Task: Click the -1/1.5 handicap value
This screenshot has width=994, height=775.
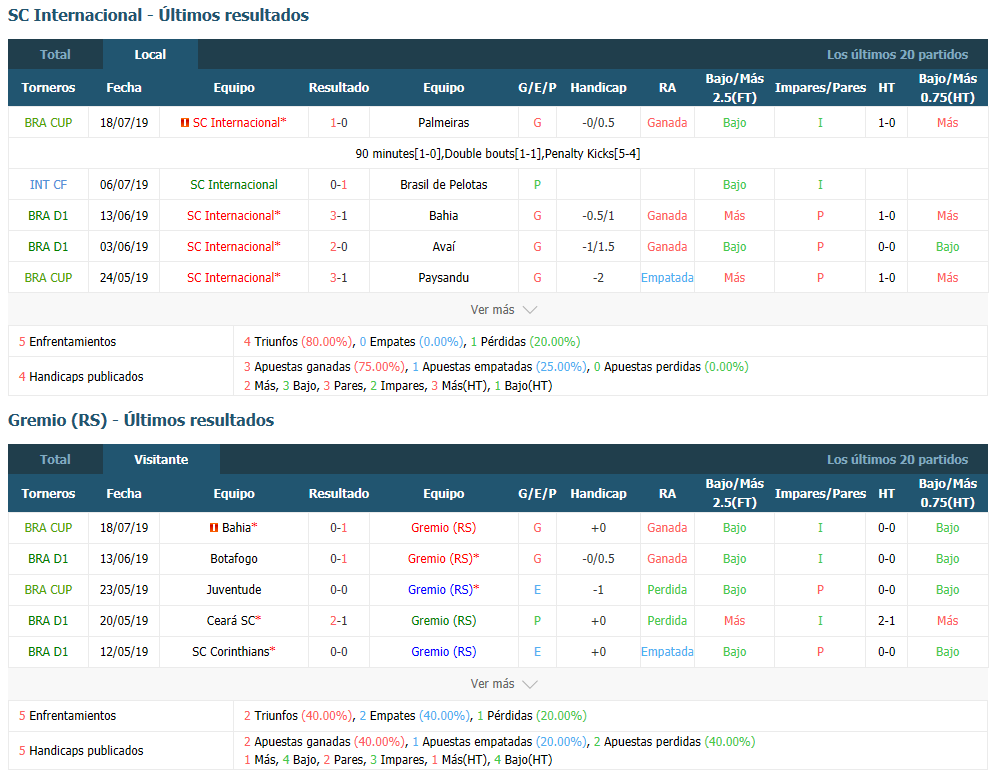Action: pos(598,247)
